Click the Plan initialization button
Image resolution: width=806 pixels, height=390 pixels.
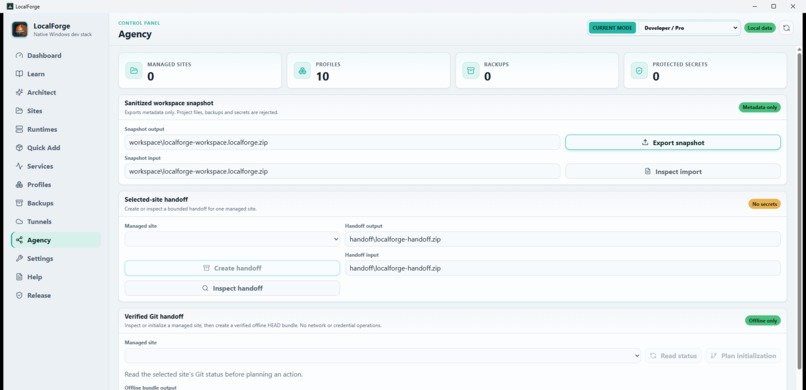click(743, 356)
